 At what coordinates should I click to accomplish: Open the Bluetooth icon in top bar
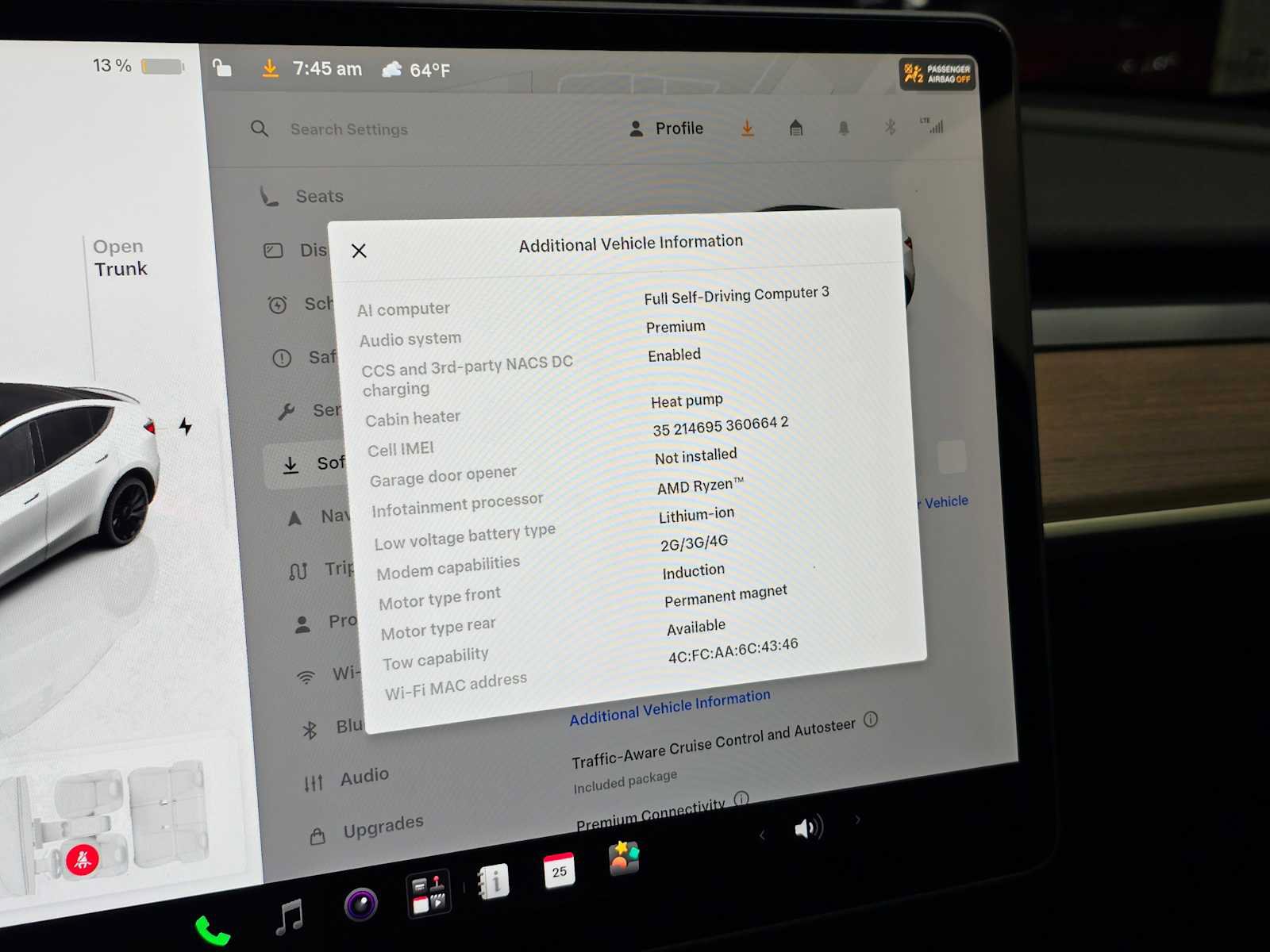pyautogui.click(x=890, y=127)
